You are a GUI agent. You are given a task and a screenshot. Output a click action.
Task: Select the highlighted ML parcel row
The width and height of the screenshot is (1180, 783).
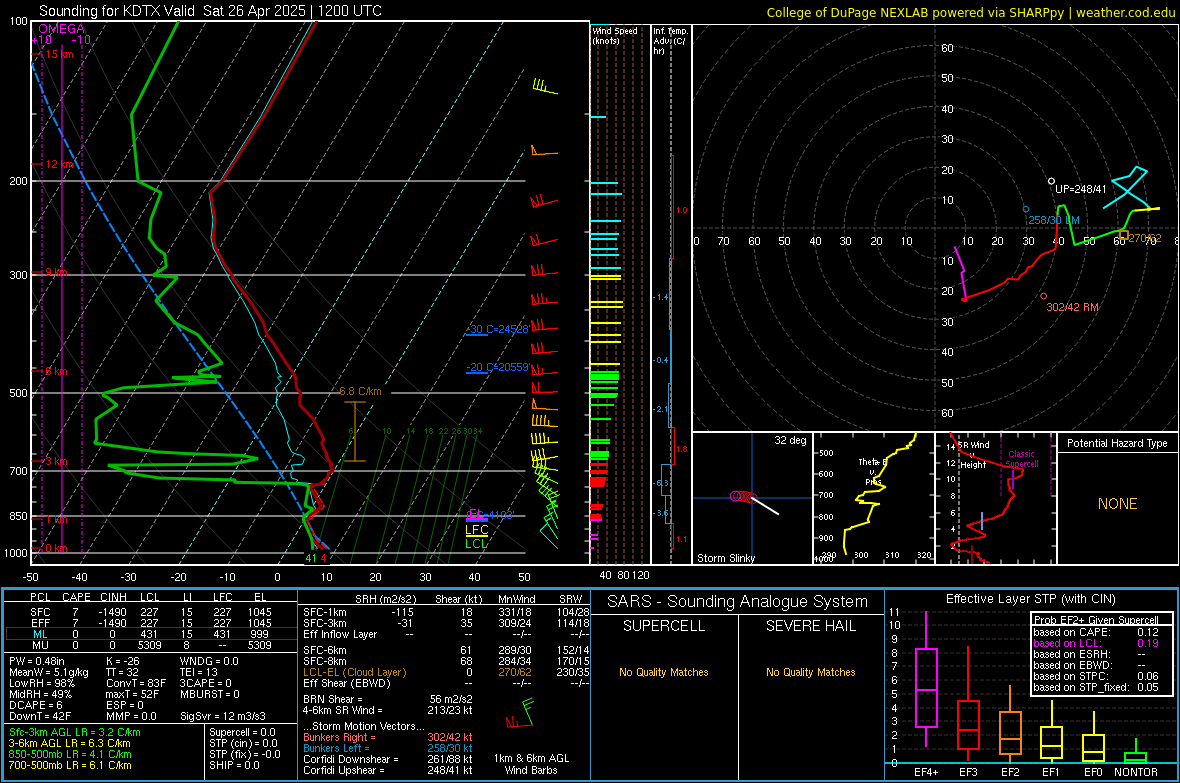point(151,634)
